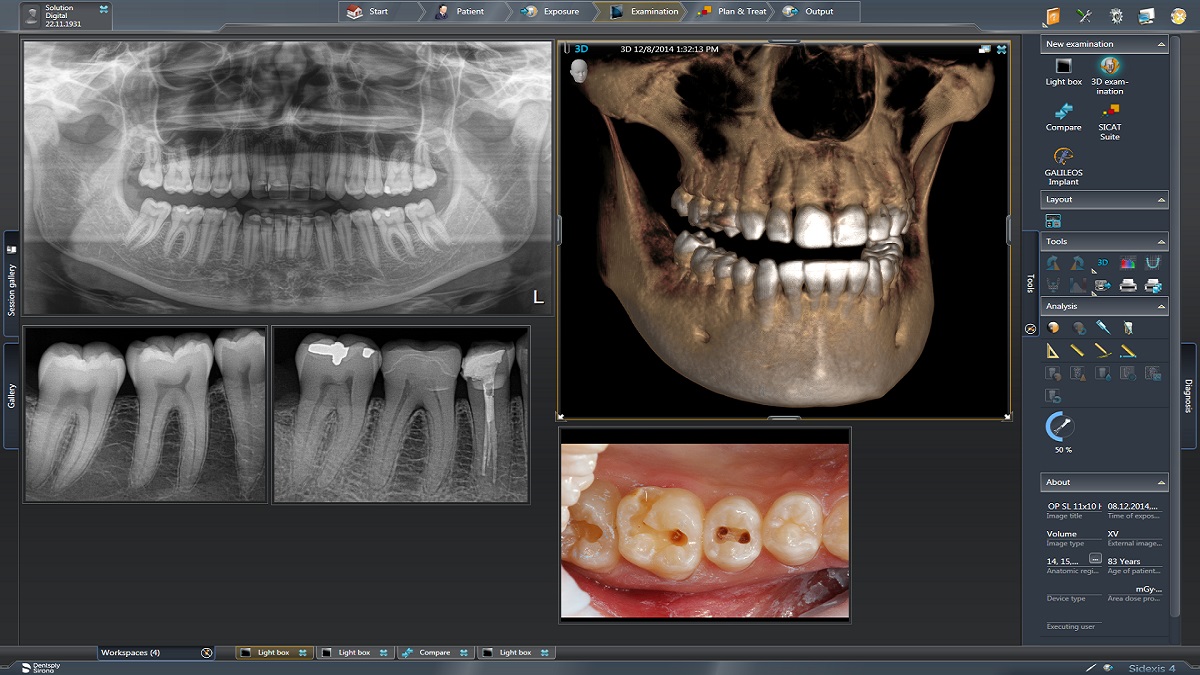1200x675 pixels.
Task: Click the wrench and screwdriver tools icon
Action: coord(1084,15)
